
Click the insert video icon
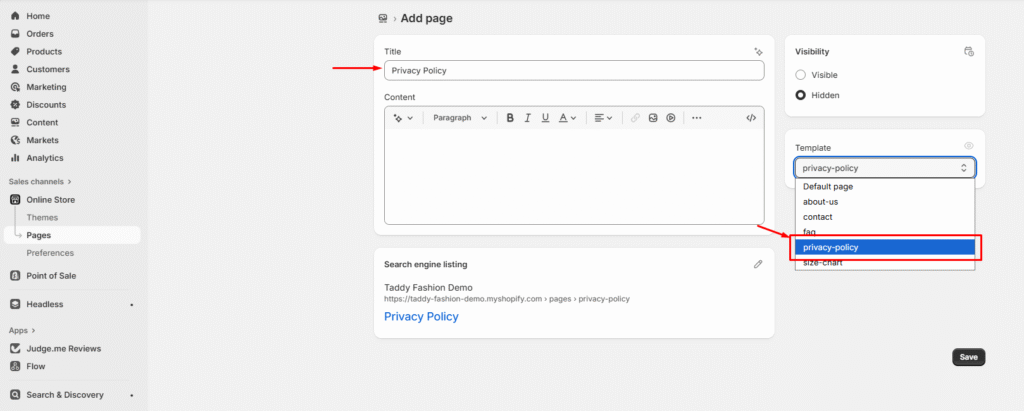coord(671,118)
